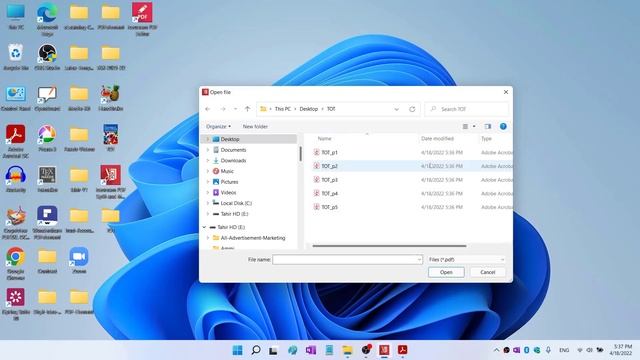Expand the Pictures node in navigation tree
Viewport: 640px width, 360px height.
(x=207, y=182)
